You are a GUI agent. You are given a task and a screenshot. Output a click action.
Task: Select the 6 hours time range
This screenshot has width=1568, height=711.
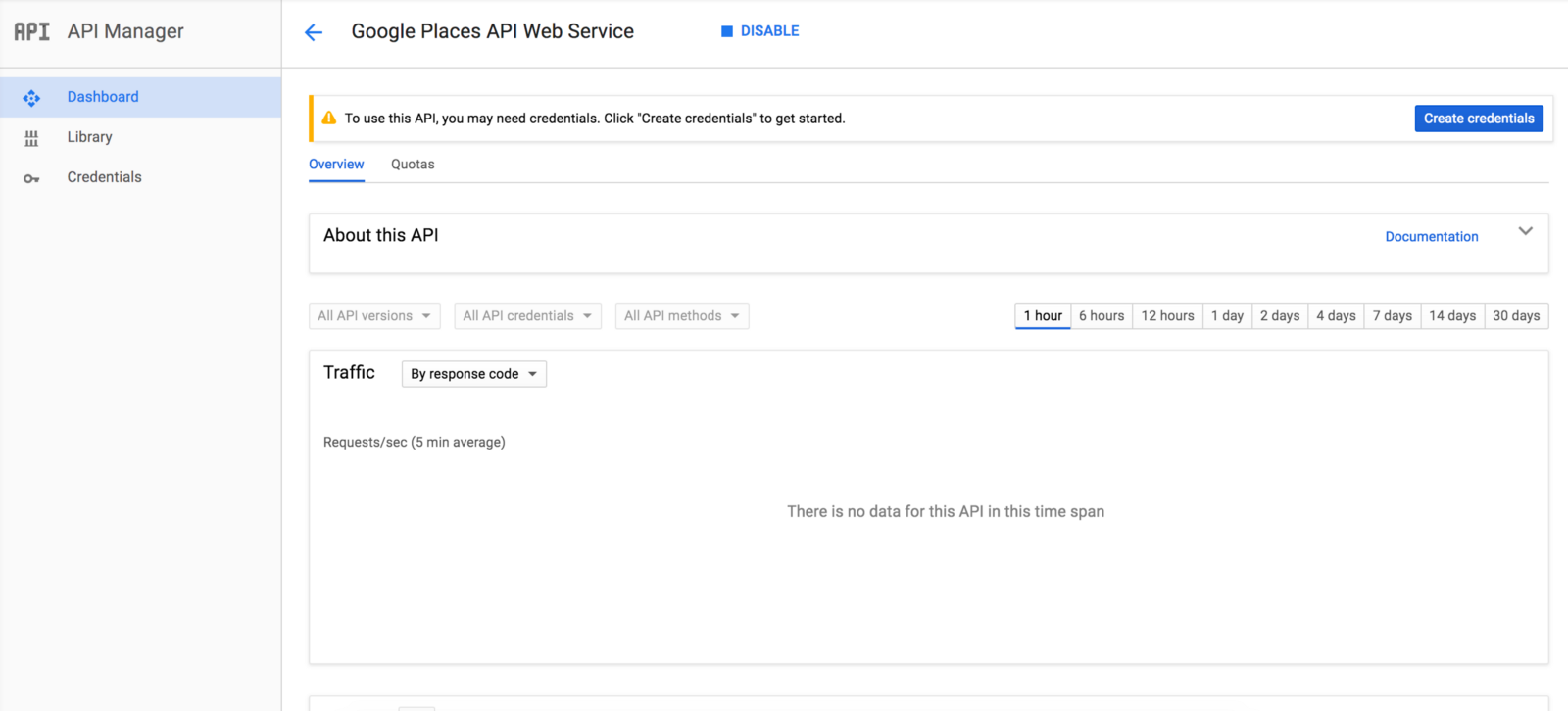1102,316
